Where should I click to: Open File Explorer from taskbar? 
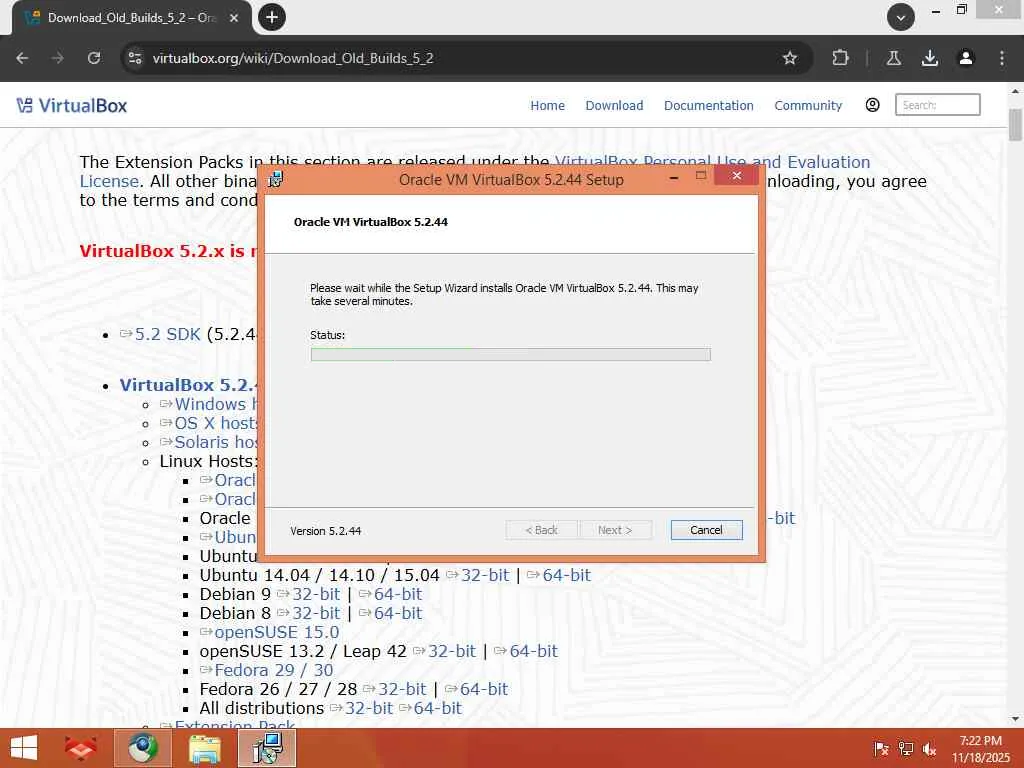click(x=204, y=748)
